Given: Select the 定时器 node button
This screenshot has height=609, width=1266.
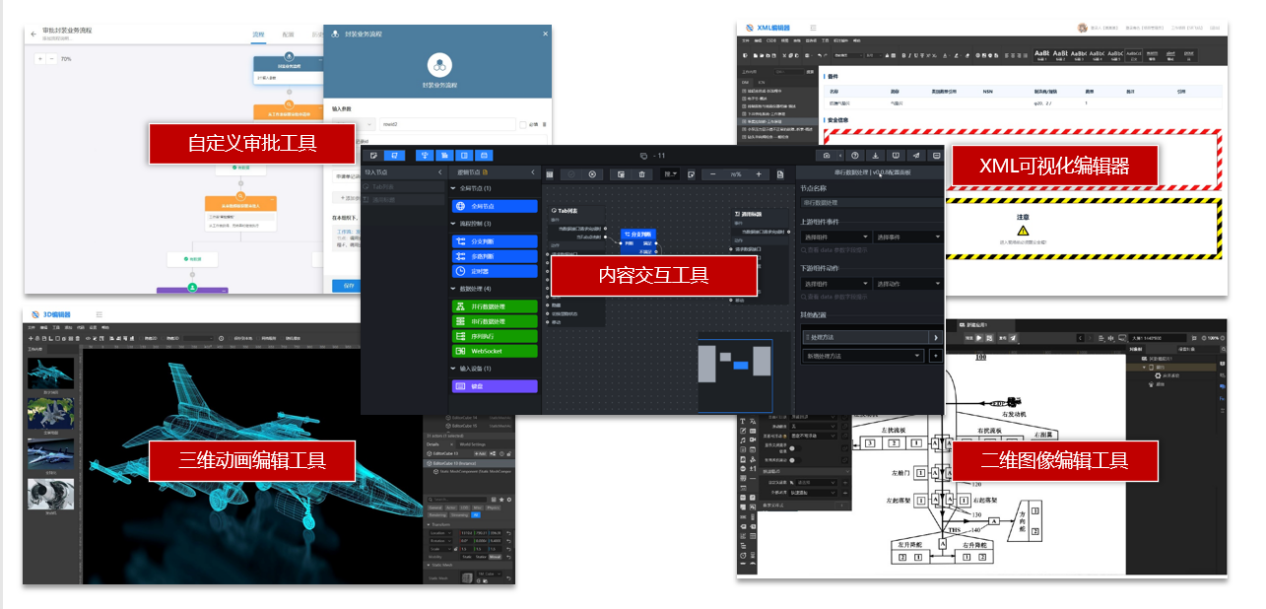Looking at the screenshot, I should [494, 271].
